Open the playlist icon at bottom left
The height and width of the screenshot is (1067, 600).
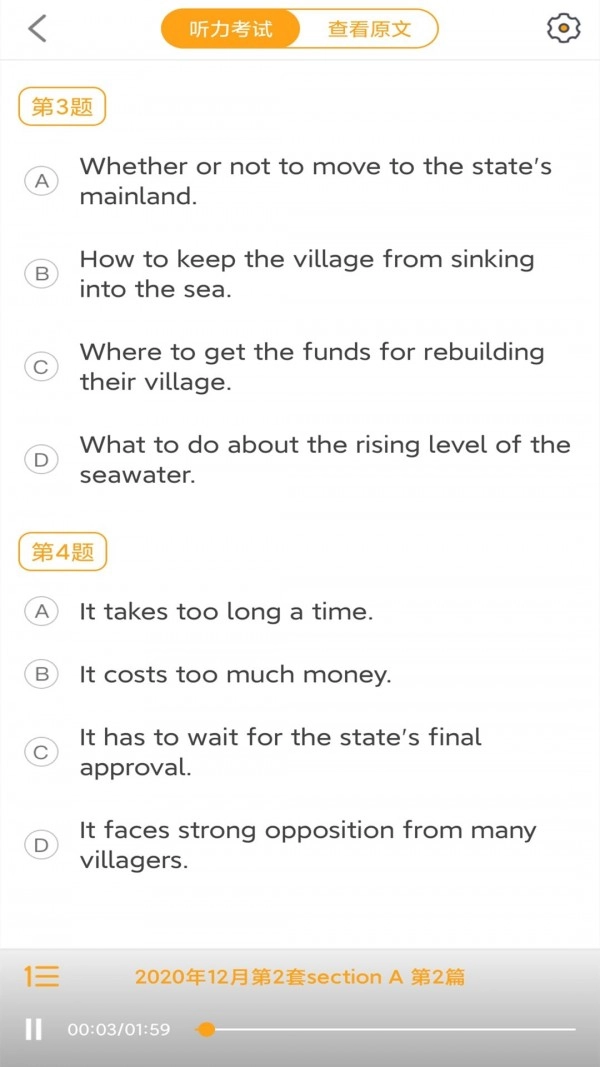pyautogui.click(x=40, y=977)
